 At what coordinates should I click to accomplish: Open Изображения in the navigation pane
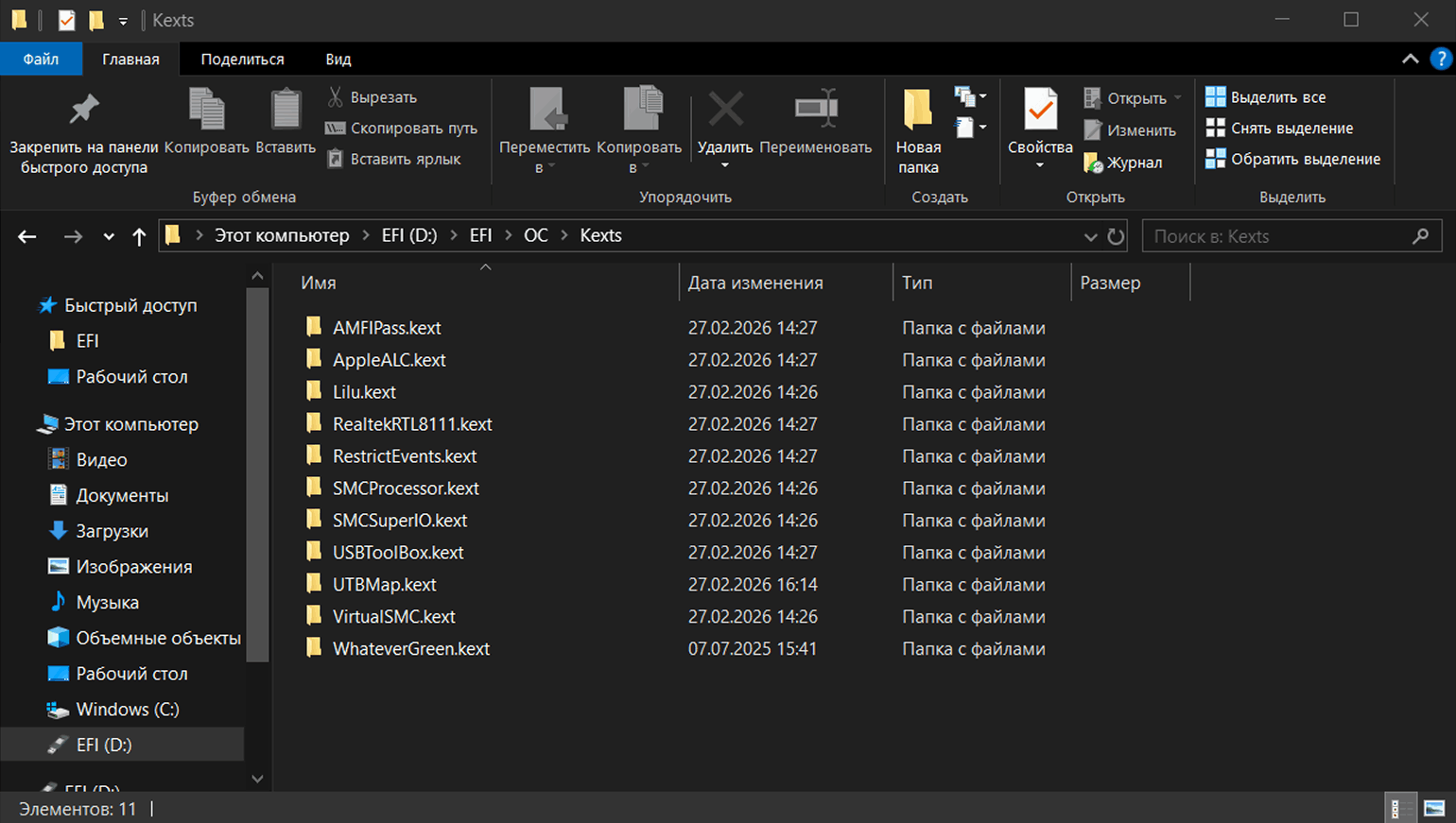point(133,567)
